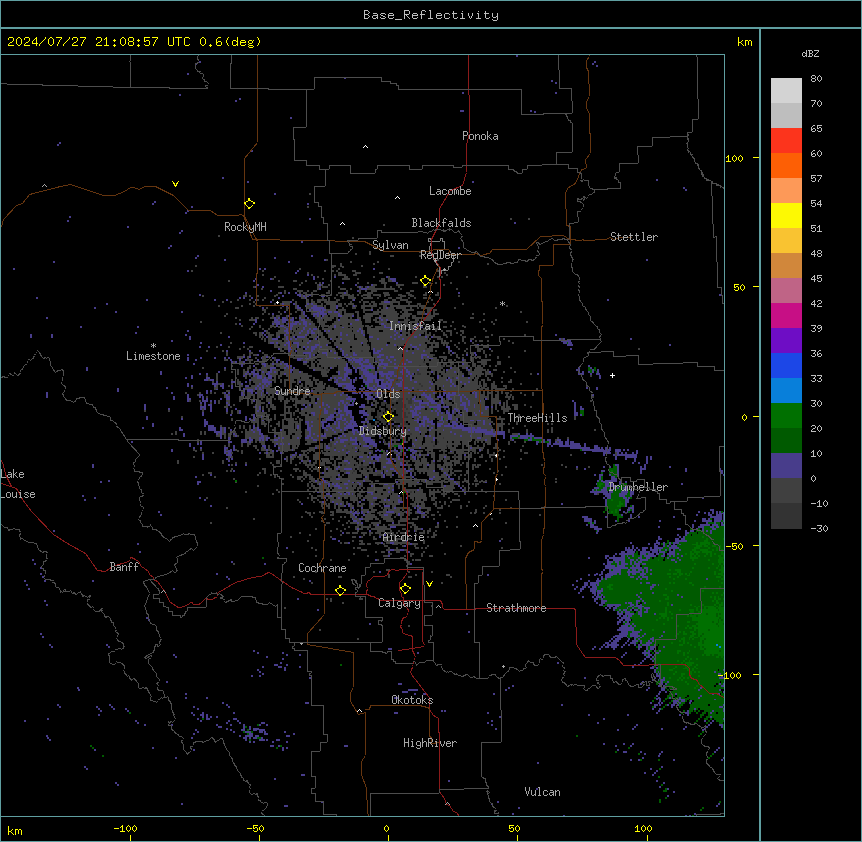Click the RedDeer label
Image resolution: width=862 pixels, height=842 pixels.
[x=440, y=255]
